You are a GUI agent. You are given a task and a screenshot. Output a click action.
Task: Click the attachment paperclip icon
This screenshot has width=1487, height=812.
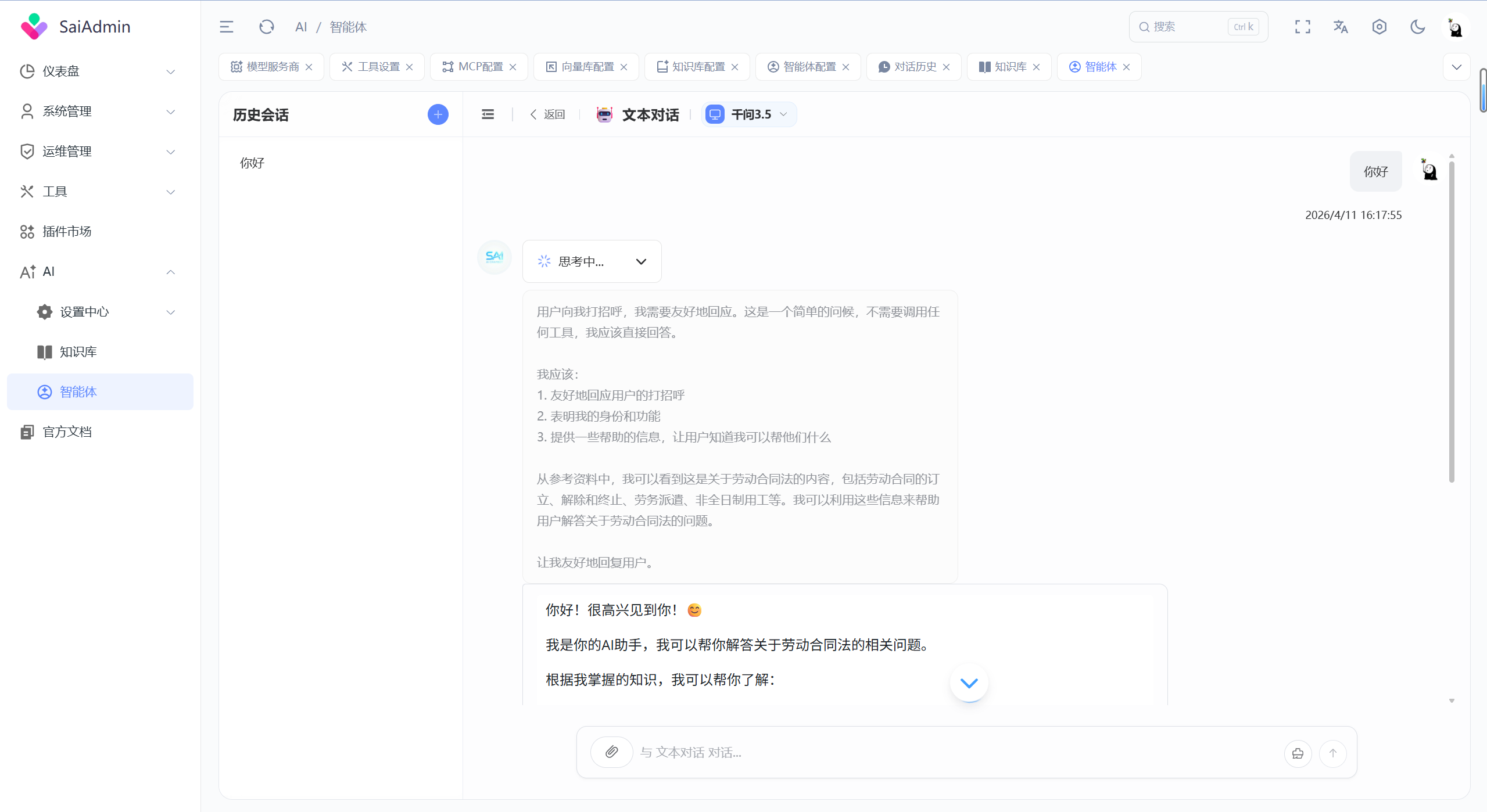pos(611,752)
